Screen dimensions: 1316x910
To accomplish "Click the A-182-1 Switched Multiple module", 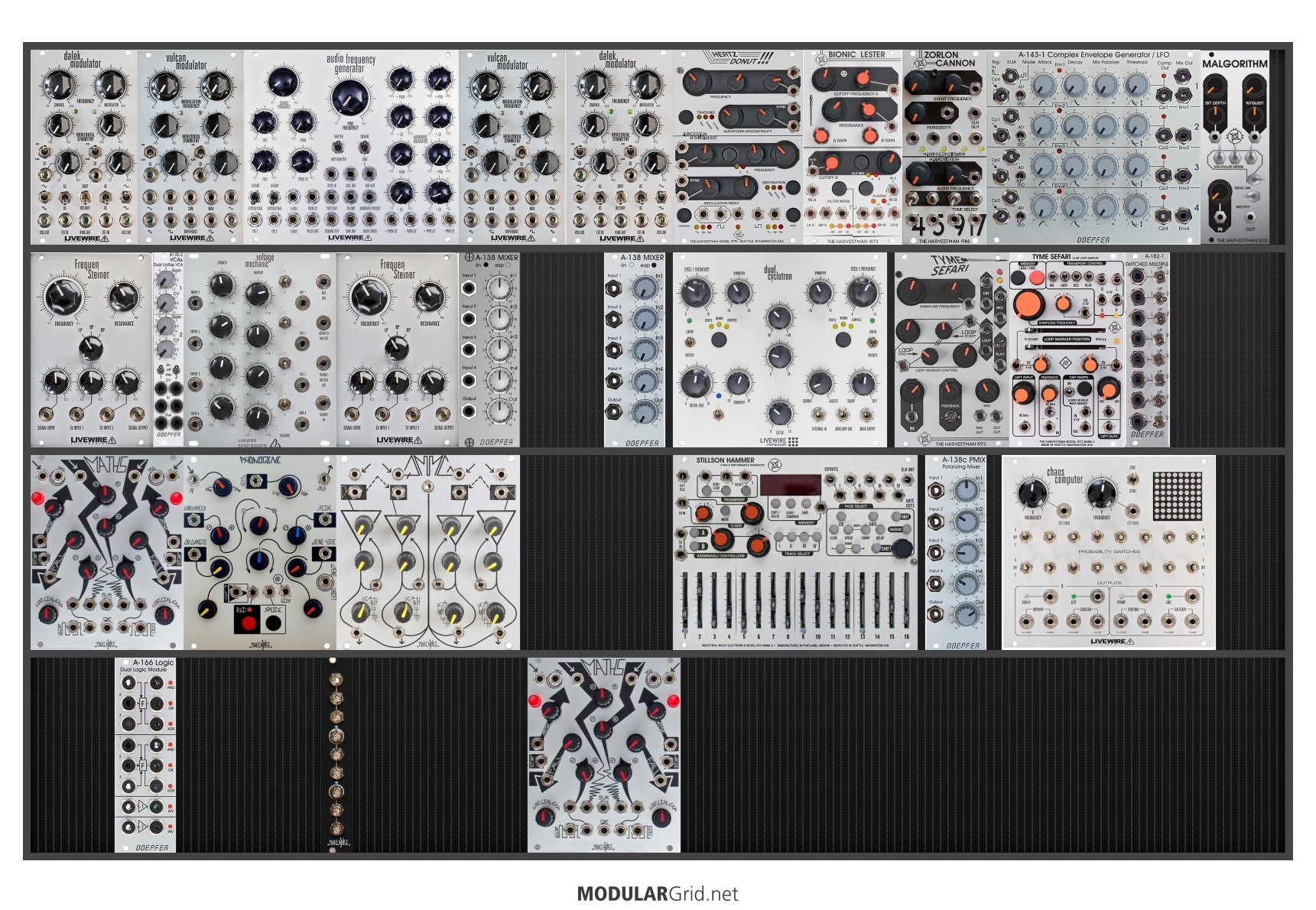I will pyautogui.click(x=1147, y=349).
